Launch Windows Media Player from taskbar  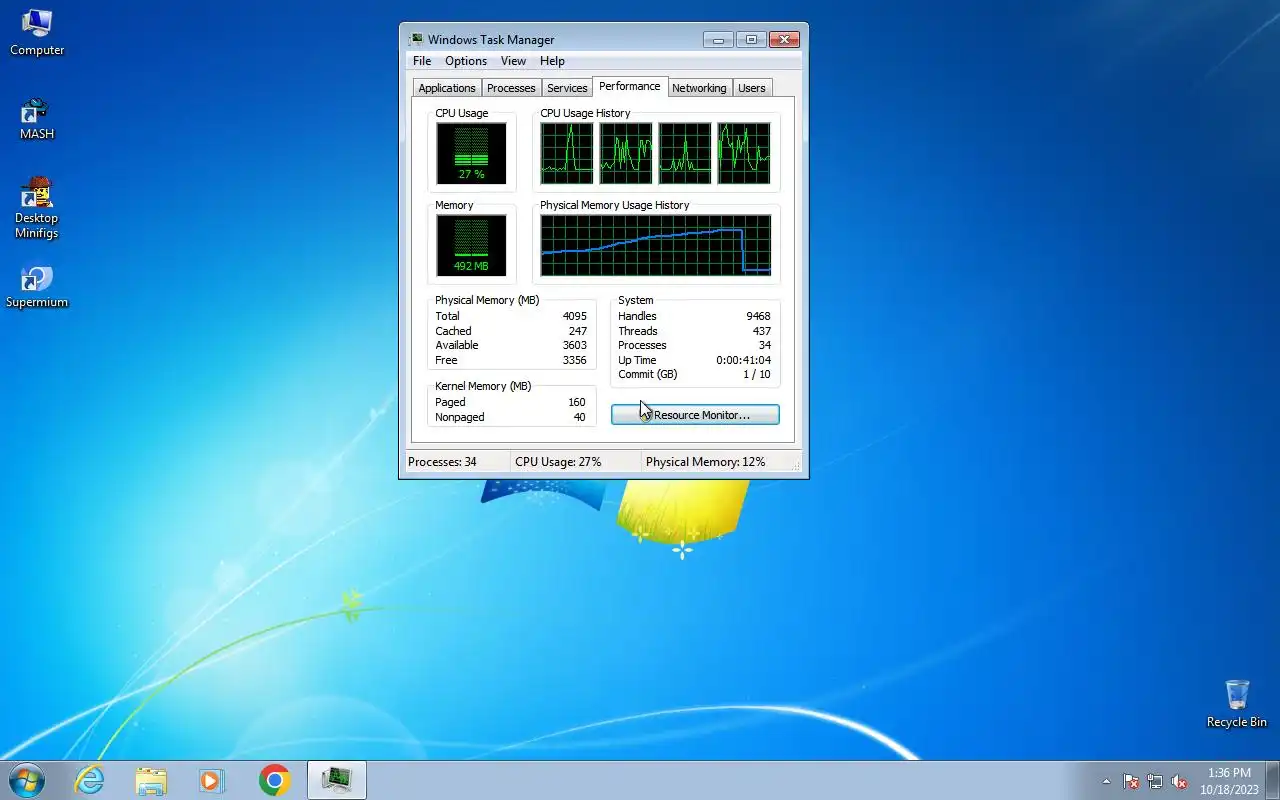[212, 780]
